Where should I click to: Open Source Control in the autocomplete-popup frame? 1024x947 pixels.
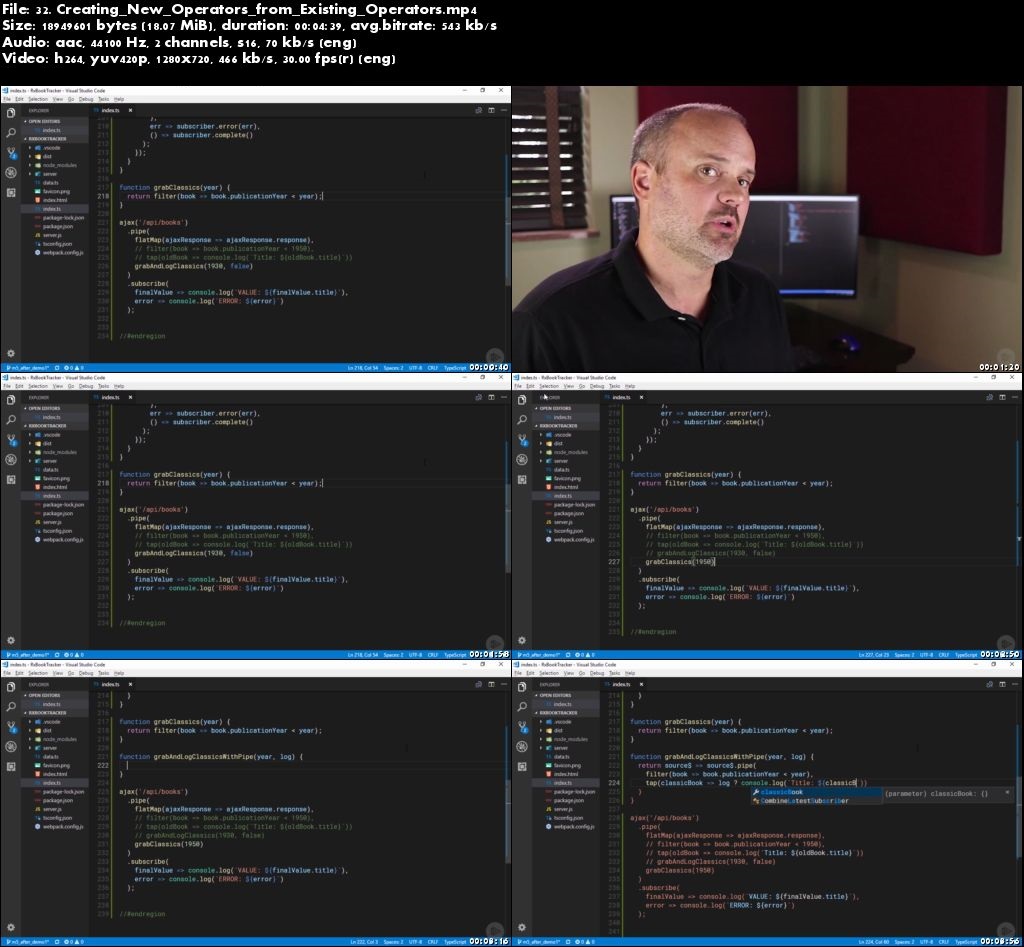pyautogui.click(x=522, y=727)
